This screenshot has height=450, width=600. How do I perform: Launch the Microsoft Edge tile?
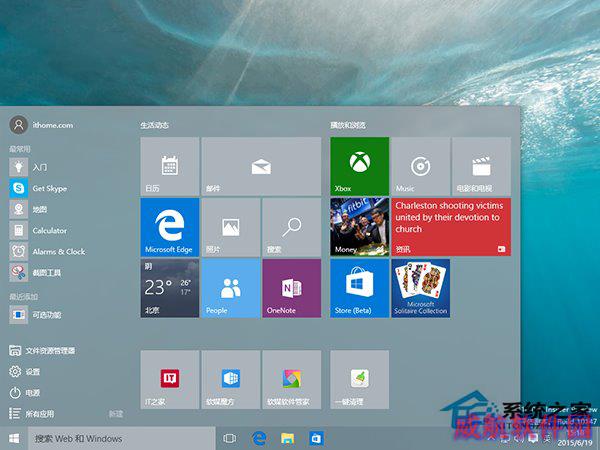tap(170, 227)
